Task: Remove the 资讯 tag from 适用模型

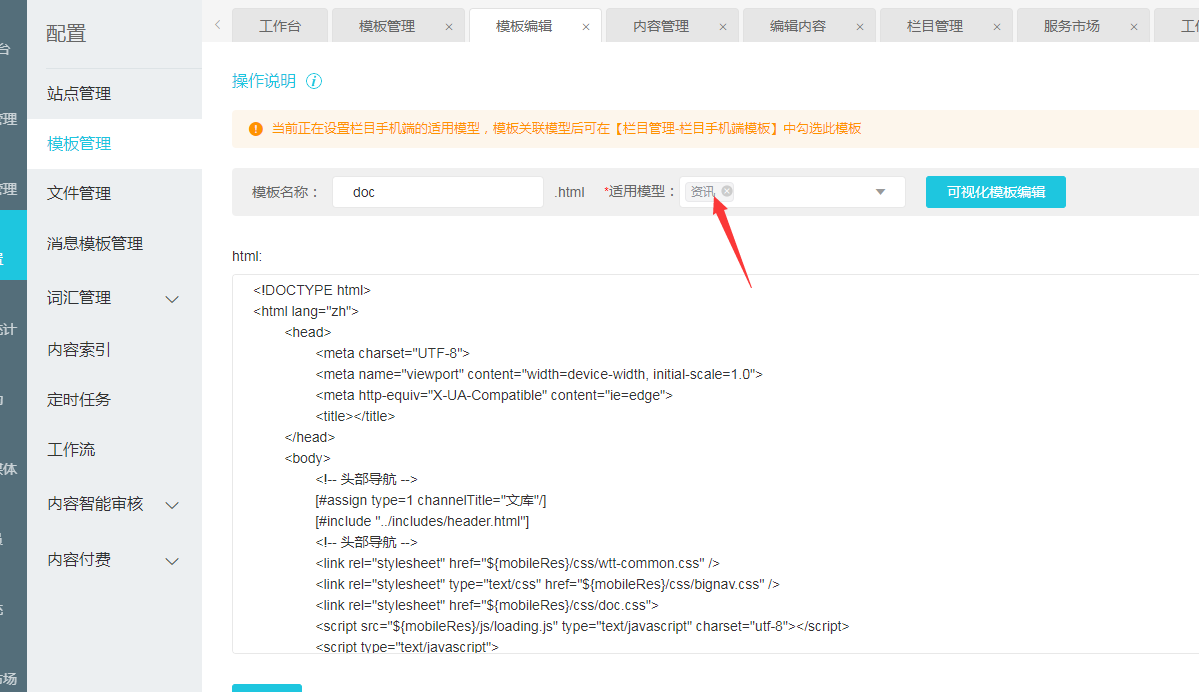Action: (726, 191)
